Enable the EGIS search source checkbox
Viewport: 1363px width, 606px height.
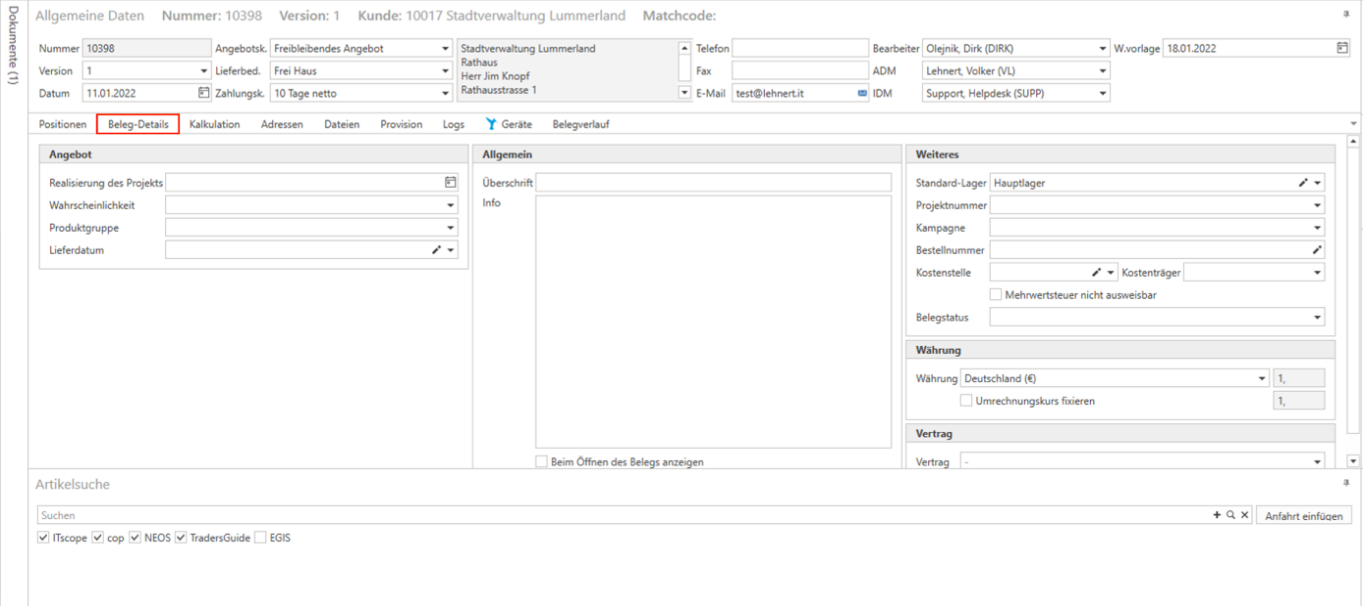tap(261, 538)
